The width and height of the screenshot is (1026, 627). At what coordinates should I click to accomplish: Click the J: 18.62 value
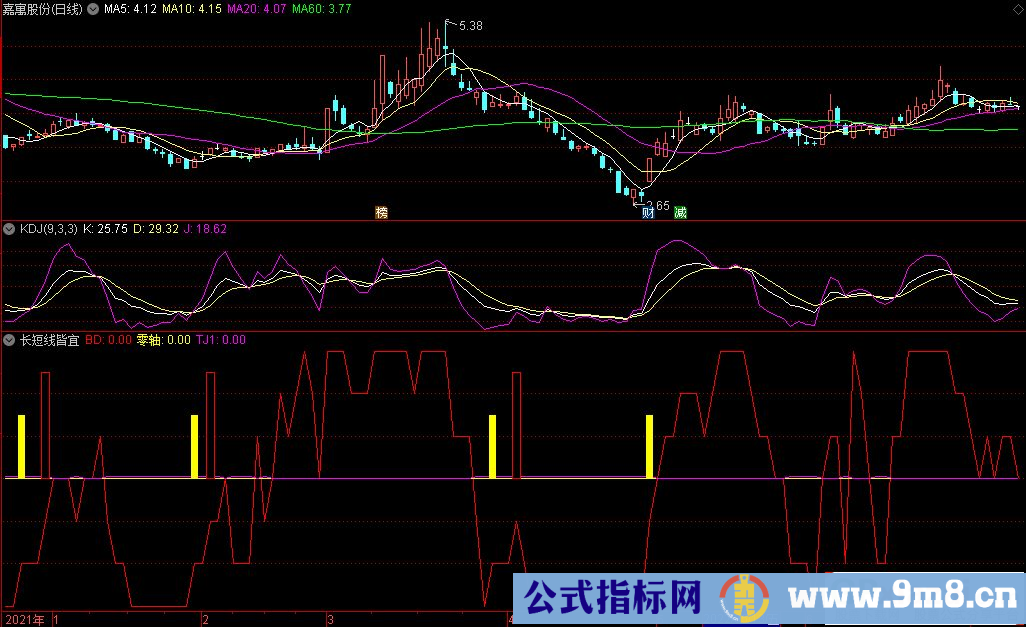205,229
